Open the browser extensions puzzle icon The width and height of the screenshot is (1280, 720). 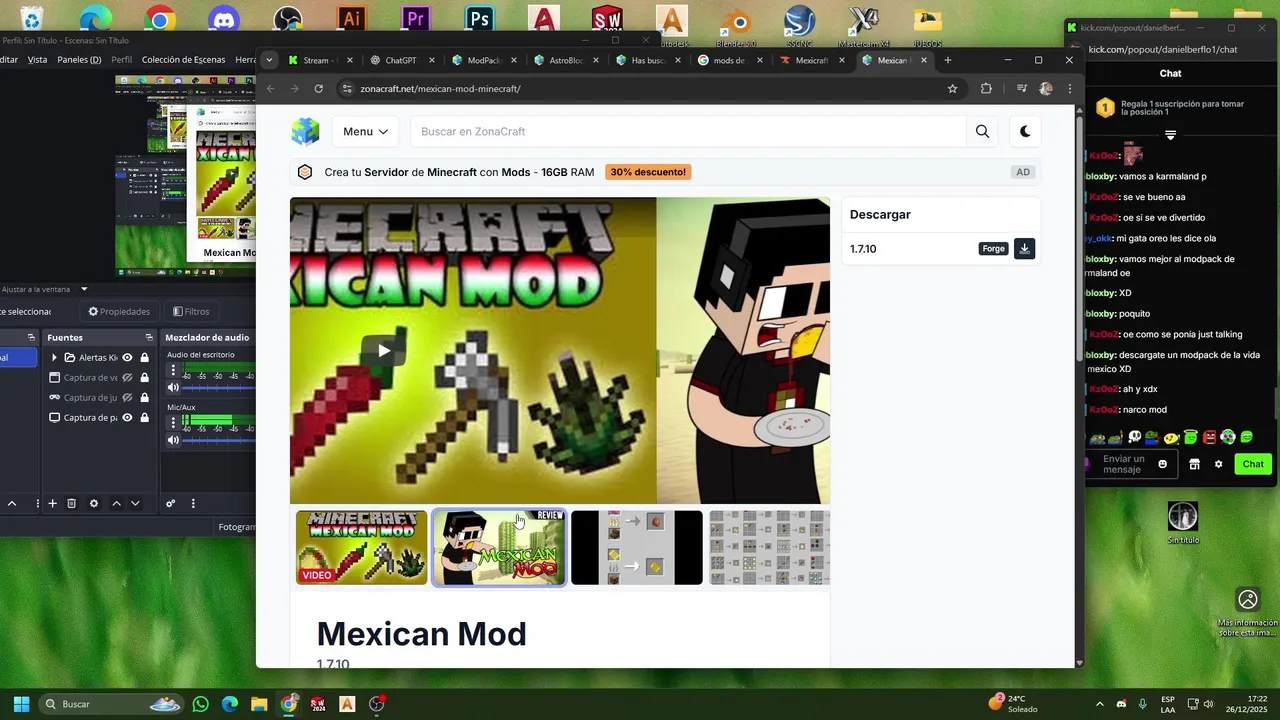[986, 89]
